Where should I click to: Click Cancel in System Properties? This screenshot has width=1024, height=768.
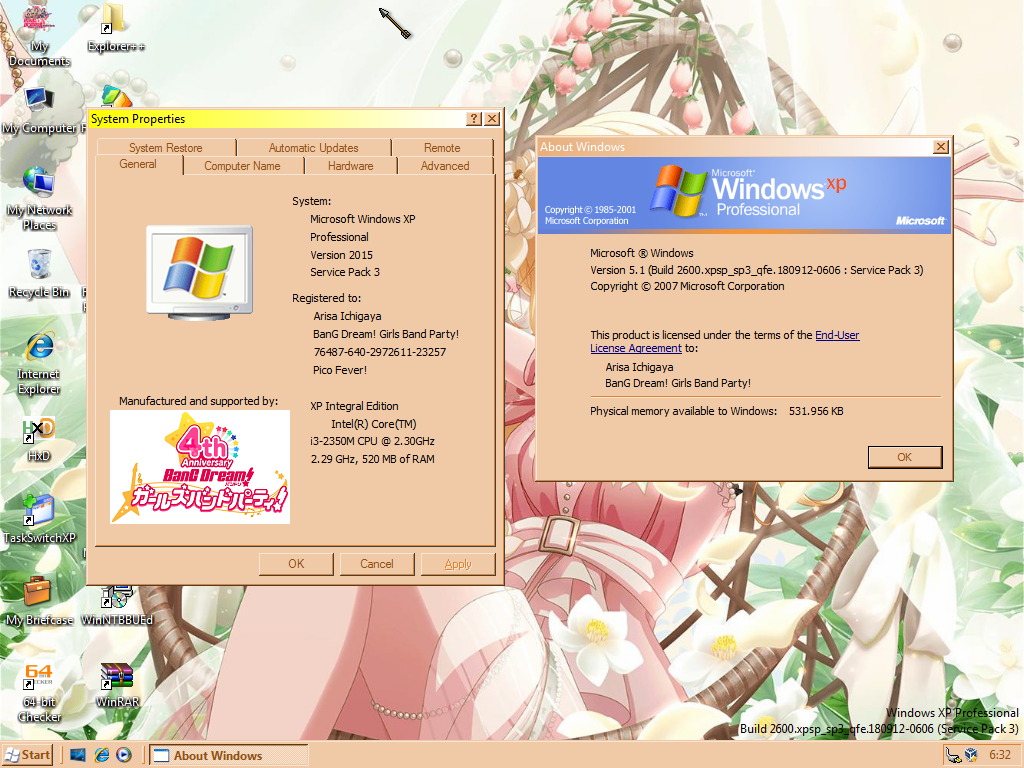click(x=377, y=564)
